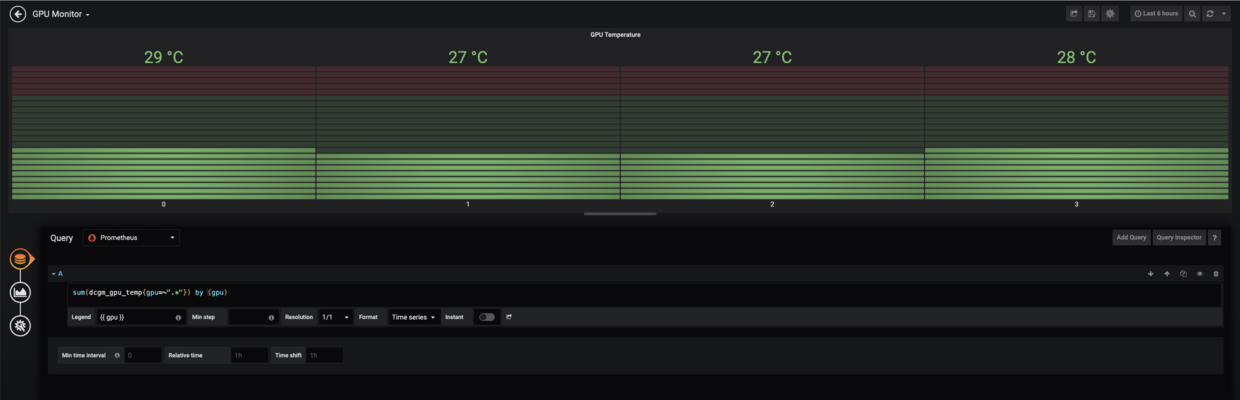Move query A up
Screen dimensions: 1240x400
[x=1167, y=273]
